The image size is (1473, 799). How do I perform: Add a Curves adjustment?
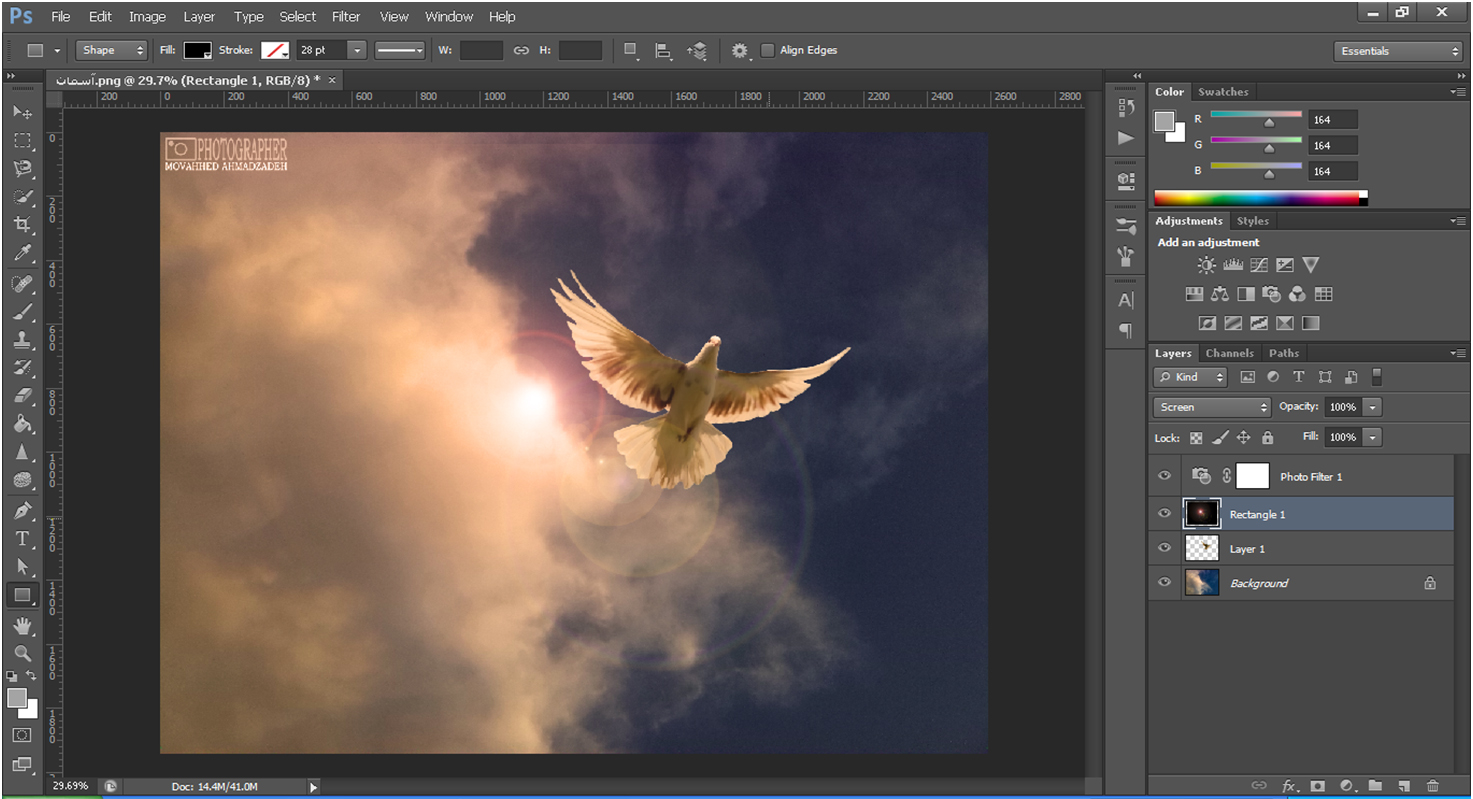click(1259, 265)
